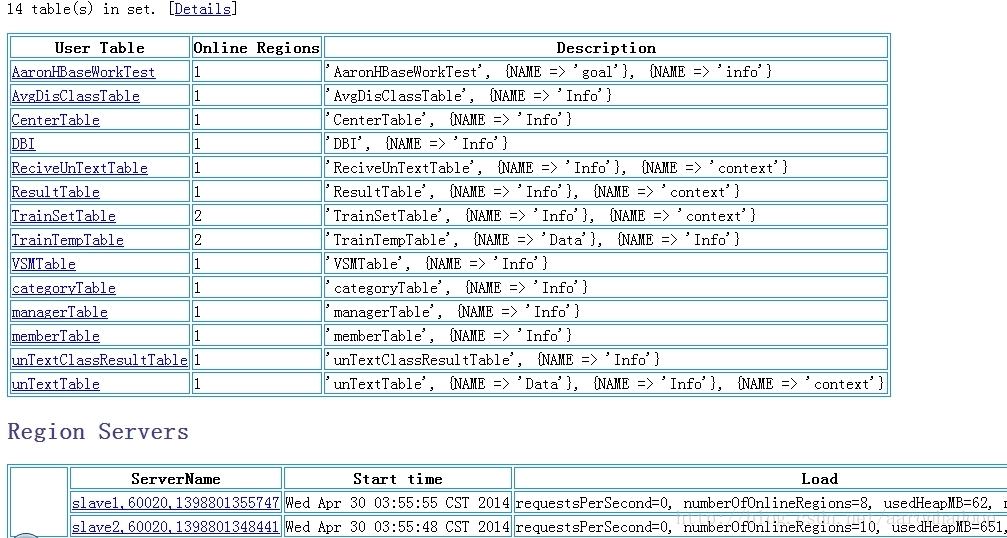Click the Description column header
Image resolution: width=1007 pixels, height=538 pixels.
pyautogui.click(x=606, y=48)
